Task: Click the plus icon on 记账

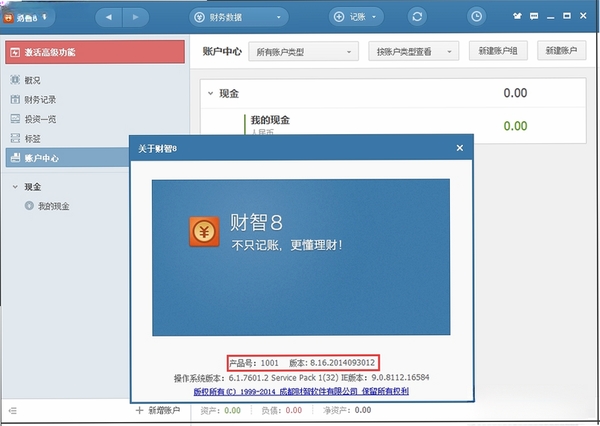Action: click(339, 17)
